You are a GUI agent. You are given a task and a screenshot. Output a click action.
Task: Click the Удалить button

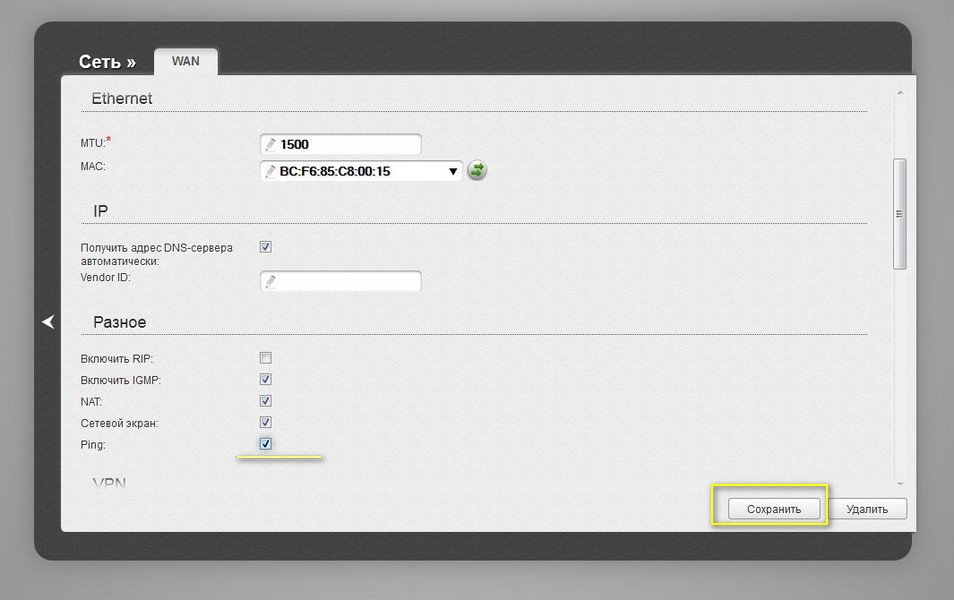(867, 509)
